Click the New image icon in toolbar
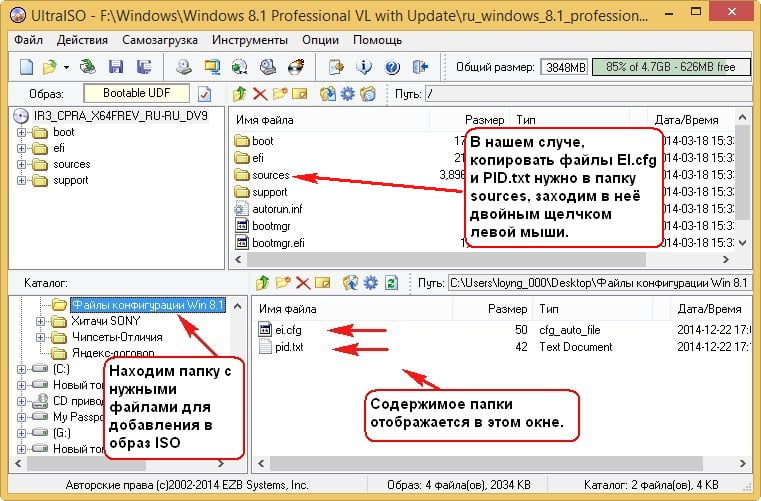 tap(28, 67)
